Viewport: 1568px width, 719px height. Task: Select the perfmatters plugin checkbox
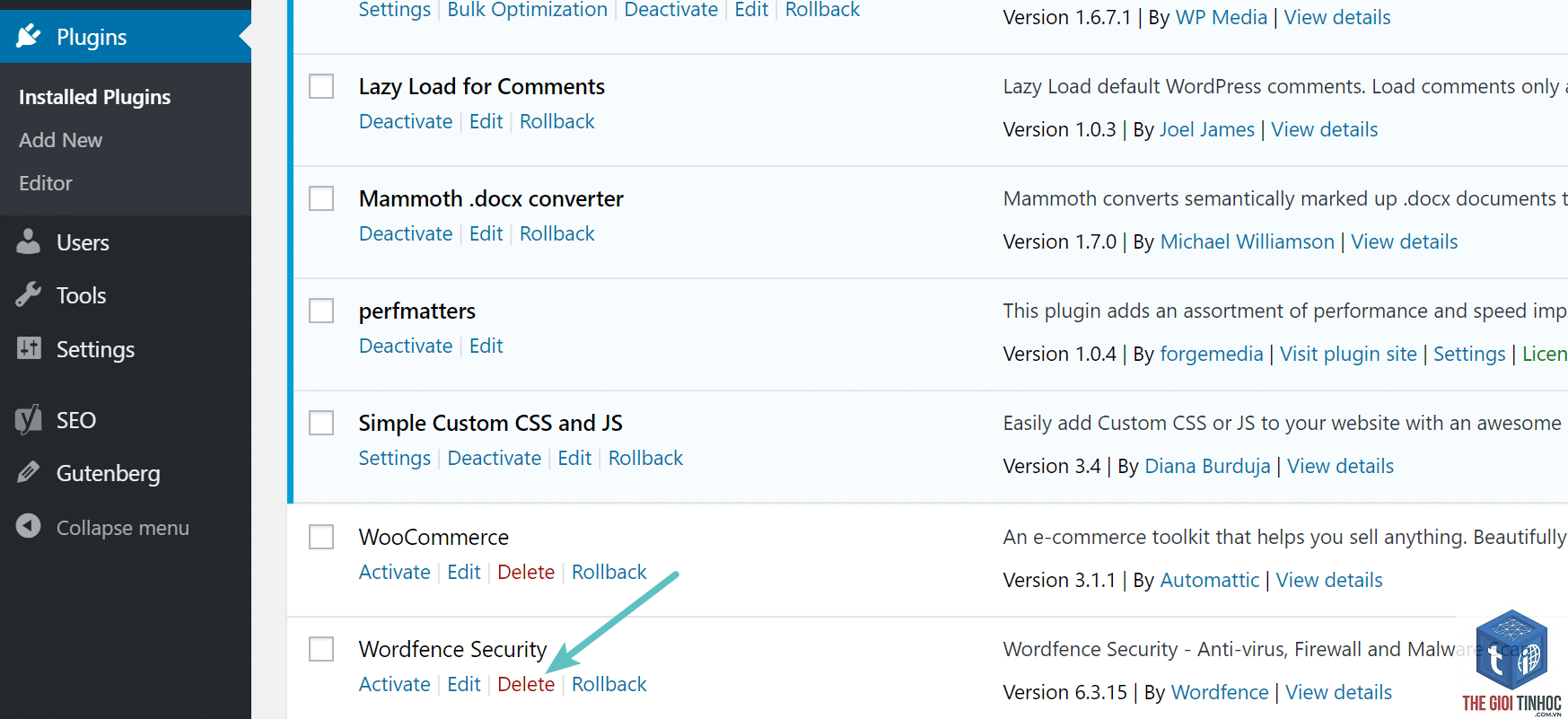click(321, 311)
